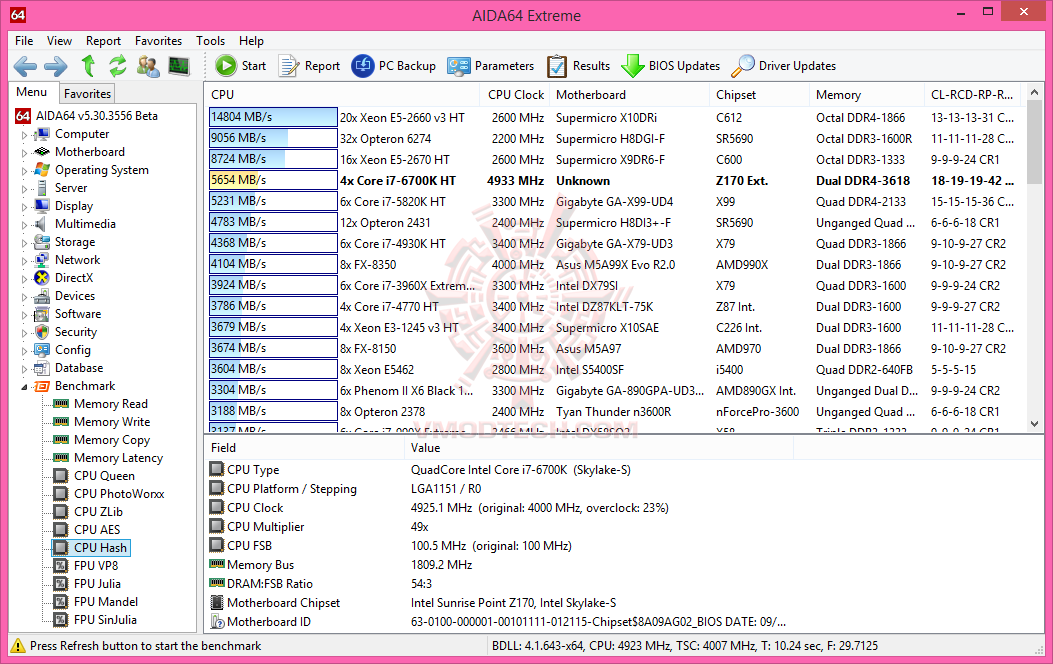Open the Report wizard toolbar button

[310, 66]
